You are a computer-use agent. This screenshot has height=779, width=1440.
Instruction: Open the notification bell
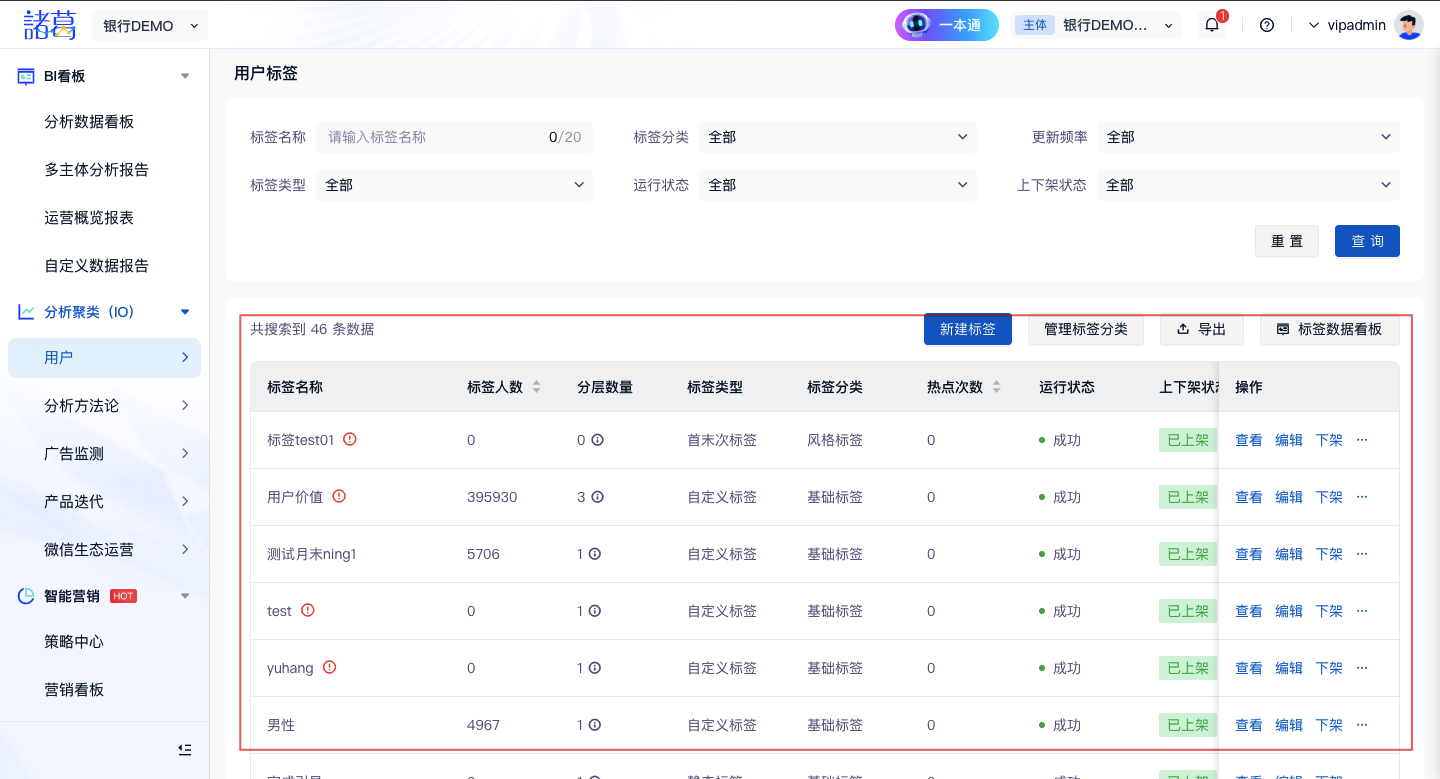pos(1212,25)
